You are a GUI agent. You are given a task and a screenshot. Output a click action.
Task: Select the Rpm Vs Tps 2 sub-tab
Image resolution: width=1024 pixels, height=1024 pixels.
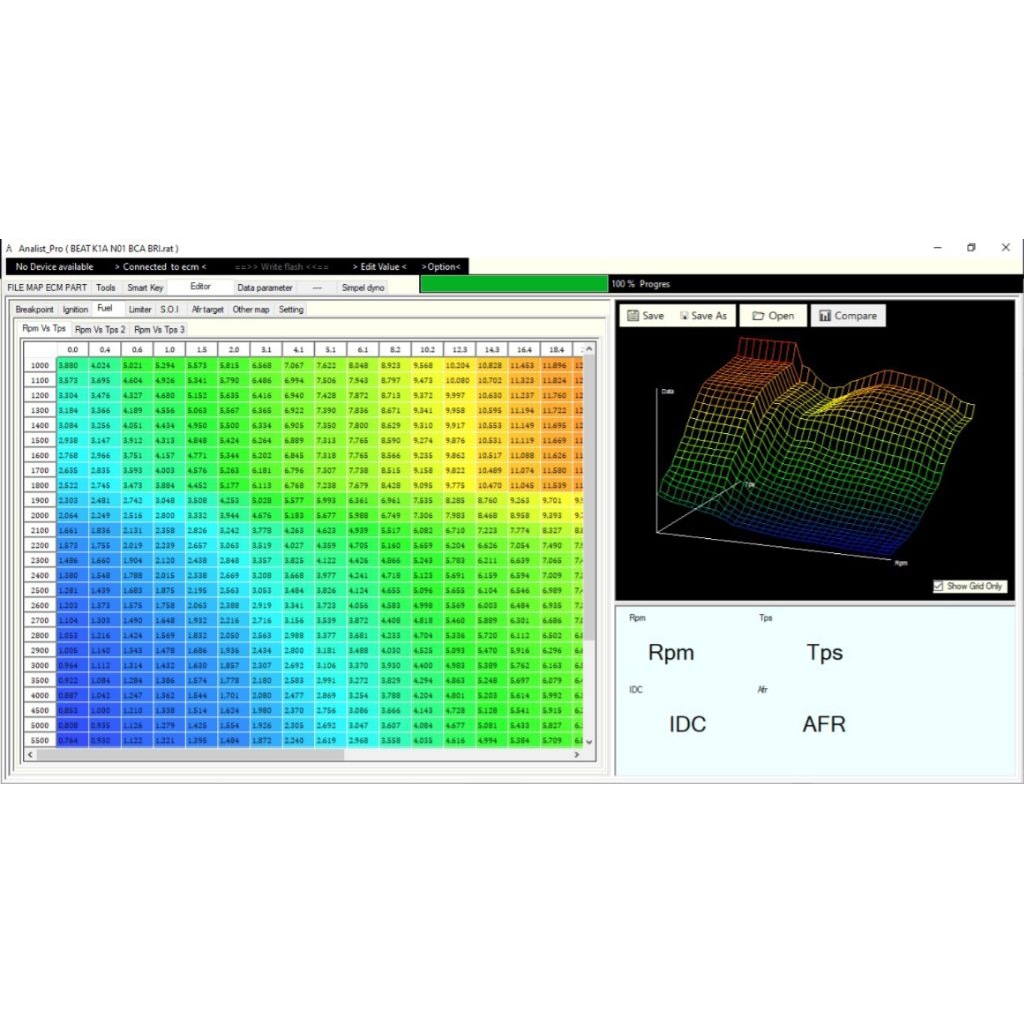click(x=100, y=329)
